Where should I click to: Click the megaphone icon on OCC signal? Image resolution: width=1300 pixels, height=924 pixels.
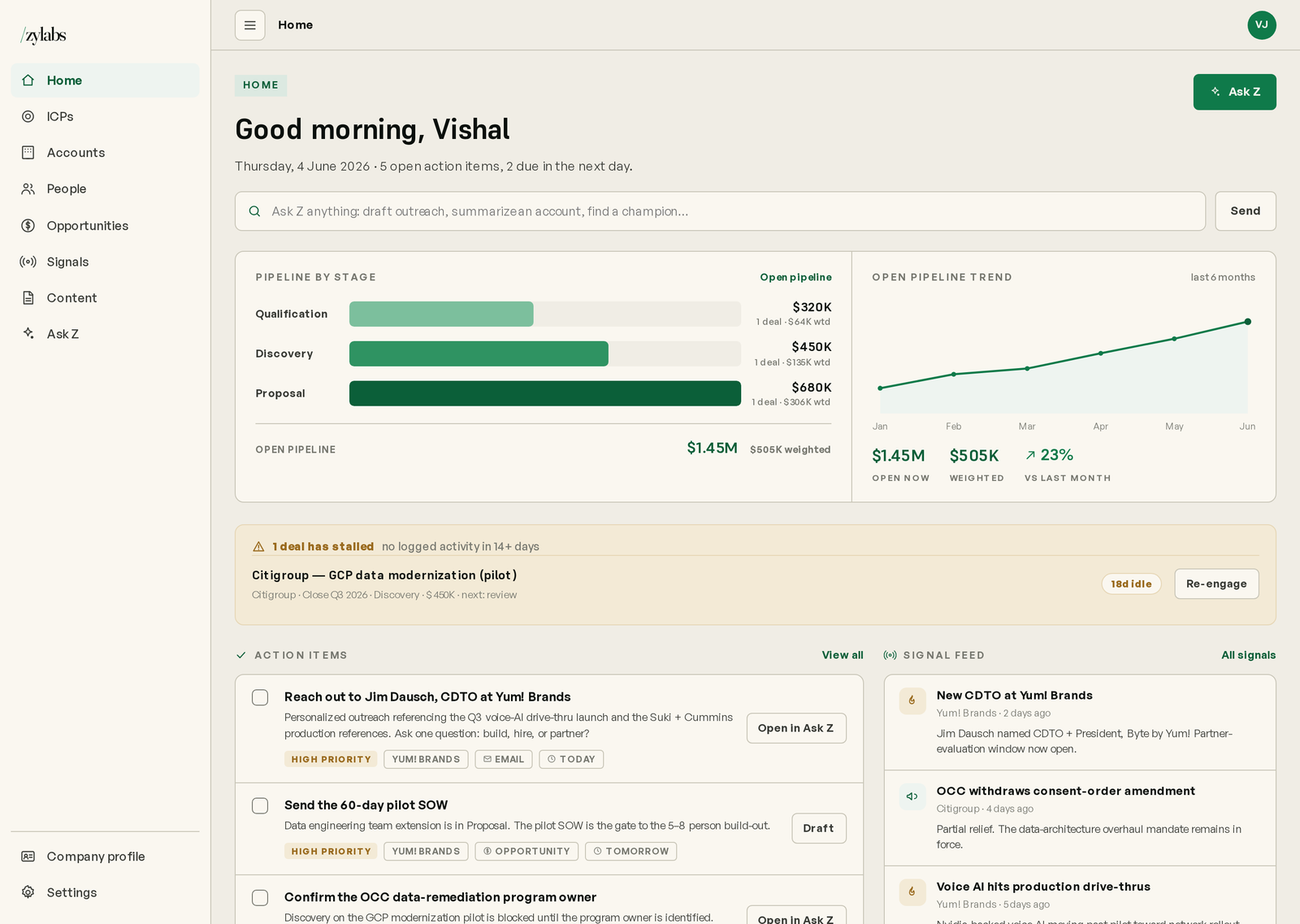click(912, 796)
